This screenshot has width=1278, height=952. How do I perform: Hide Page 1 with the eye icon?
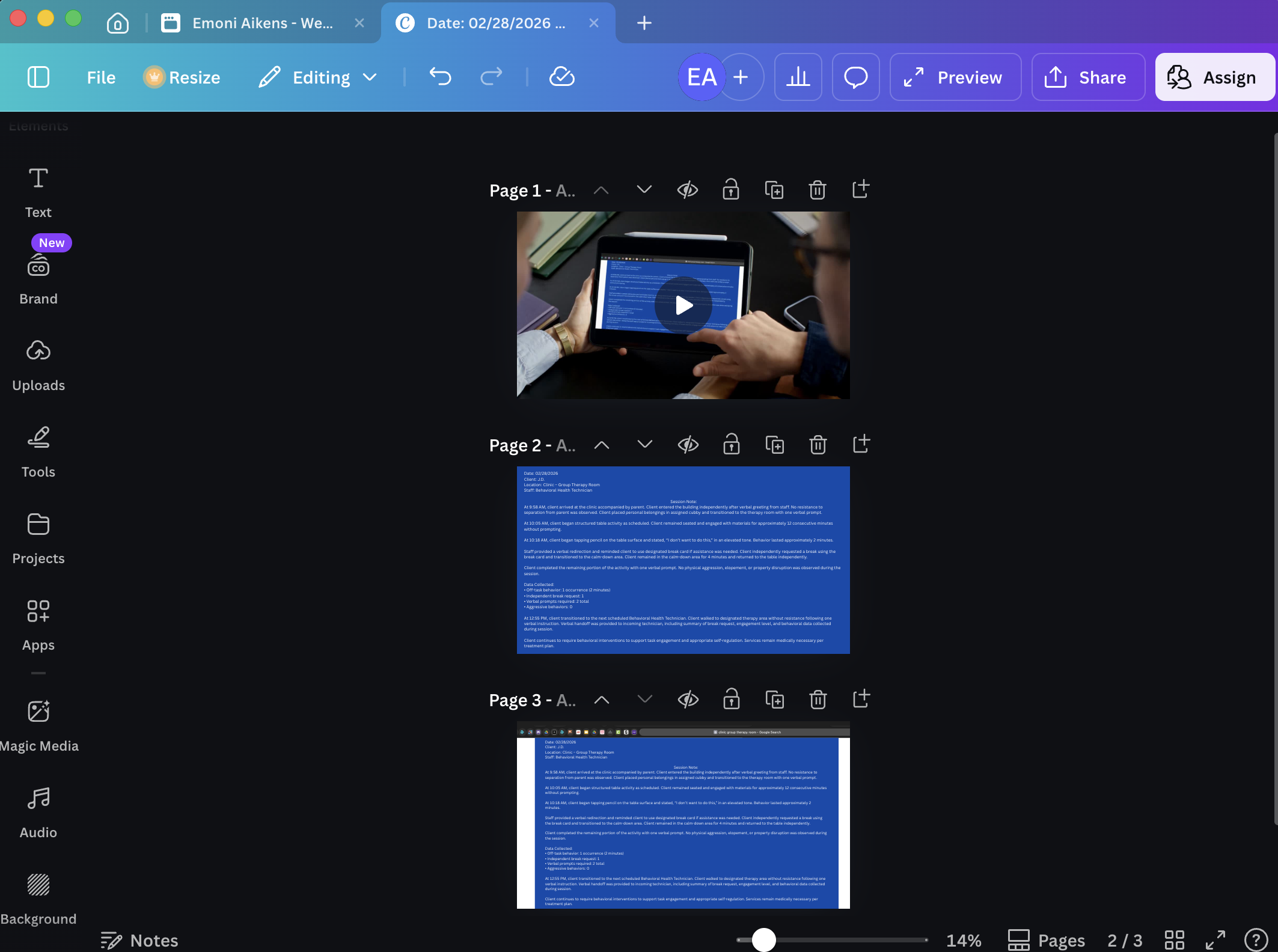(x=687, y=190)
